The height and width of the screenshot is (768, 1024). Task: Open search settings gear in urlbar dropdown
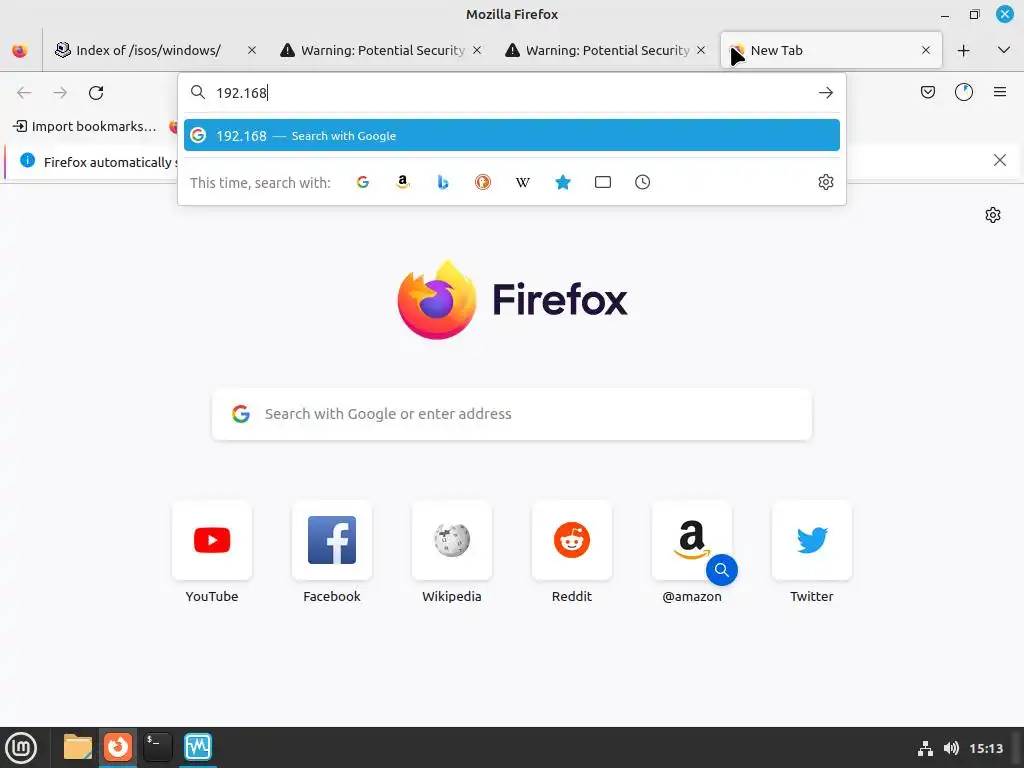825,182
